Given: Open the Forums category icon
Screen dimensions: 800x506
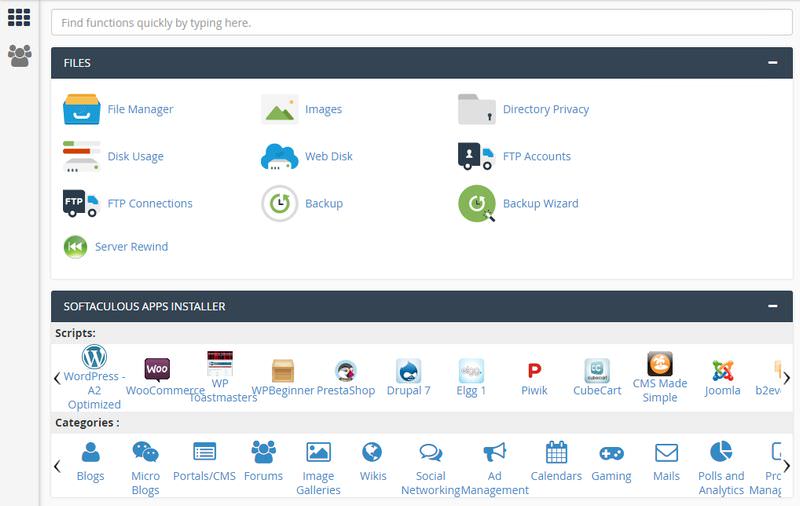Looking at the screenshot, I should 263,452.
